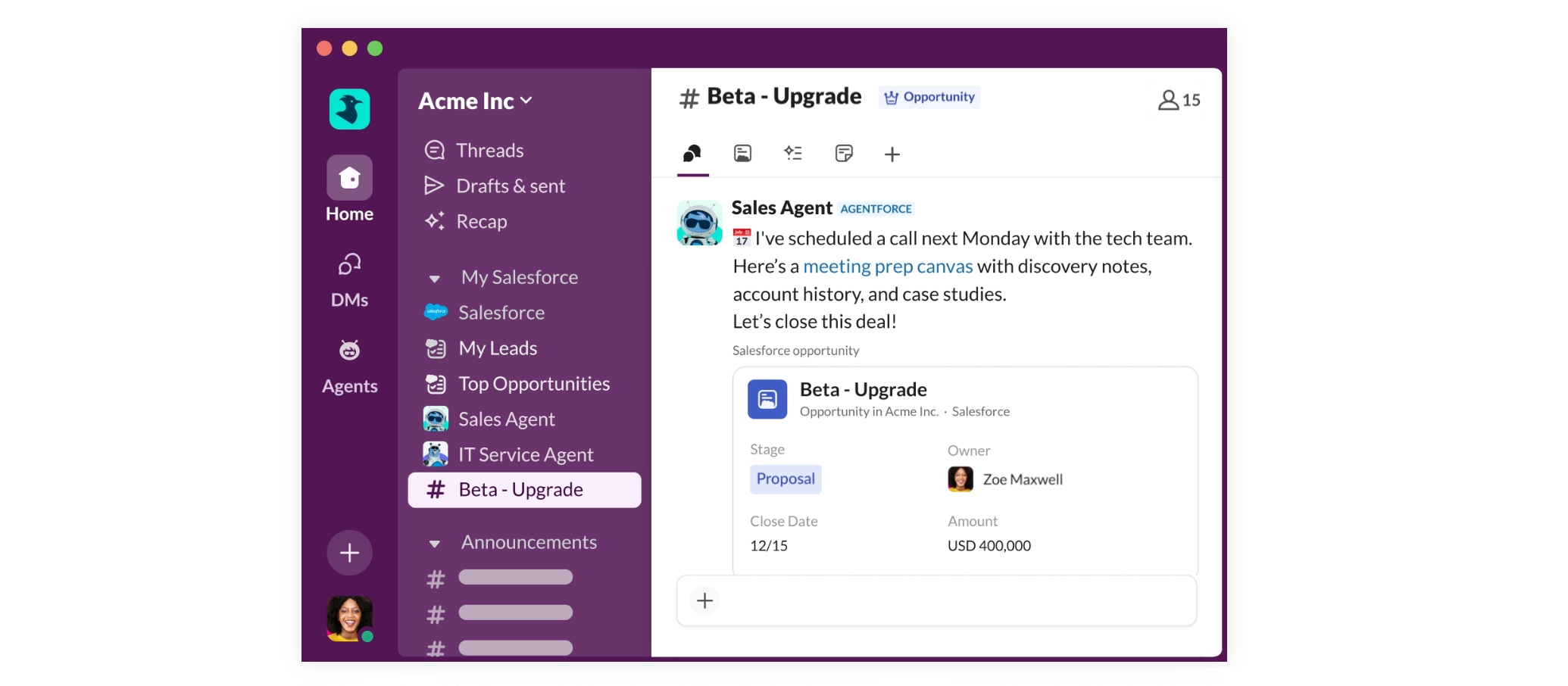Click the Slack workspace logo at top left
The height and width of the screenshot is (686, 1568).
point(348,109)
